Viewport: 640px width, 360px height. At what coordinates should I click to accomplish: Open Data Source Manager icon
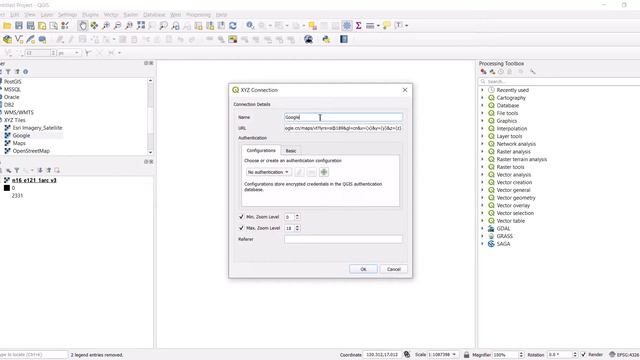(x=7, y=39)
